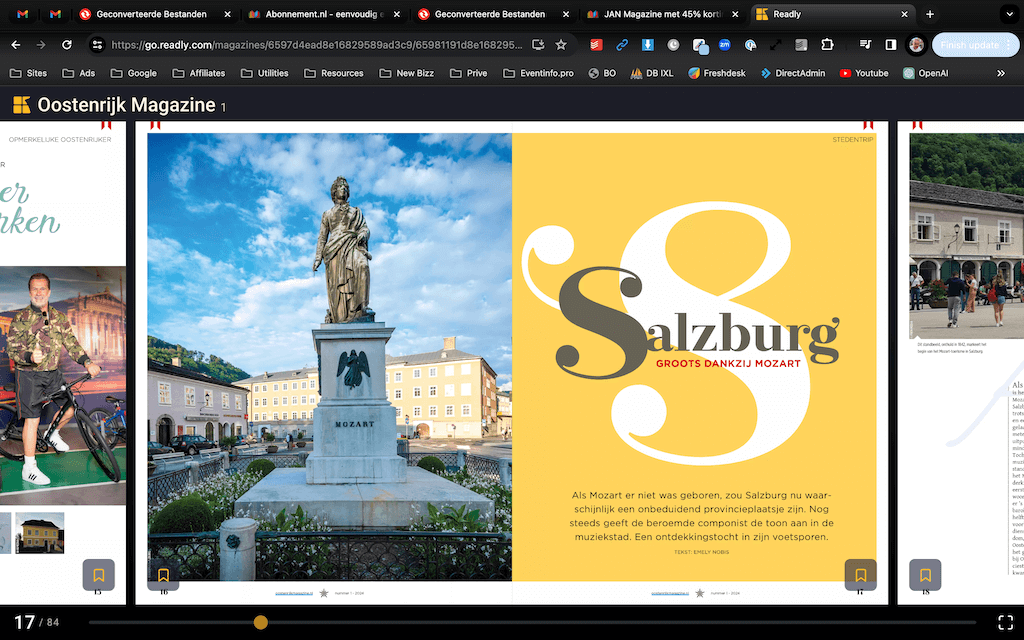Viewport: 1024px width, 640px height.
Task: Click the go.readly.com address bar
Action: point(317,45)
